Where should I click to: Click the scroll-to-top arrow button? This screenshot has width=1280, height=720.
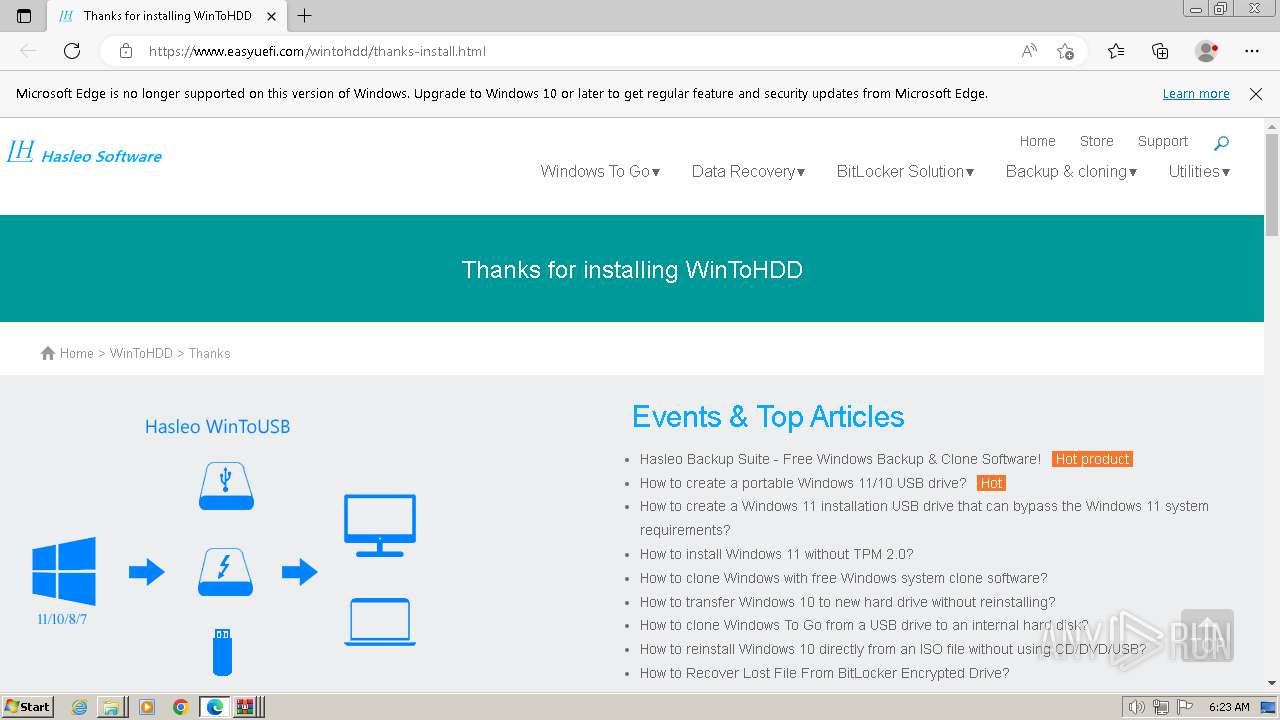pos(1207,635)
